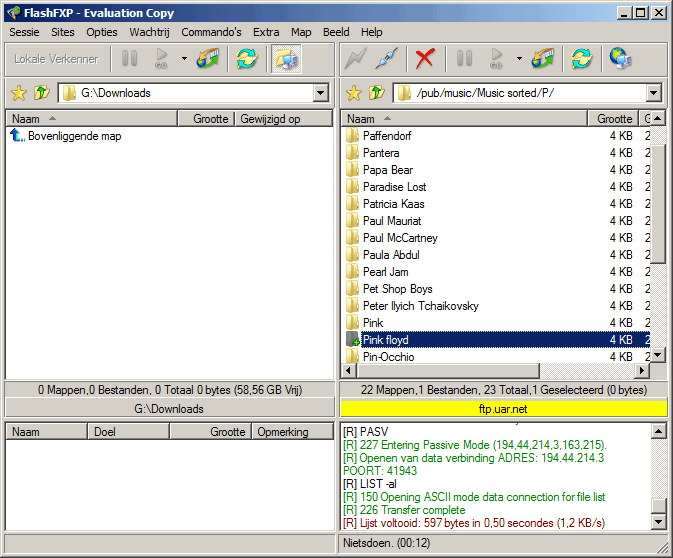Expand the G:\Downloads path dropdown
Screen dimensions: 673x558
(x=321, y=93)
